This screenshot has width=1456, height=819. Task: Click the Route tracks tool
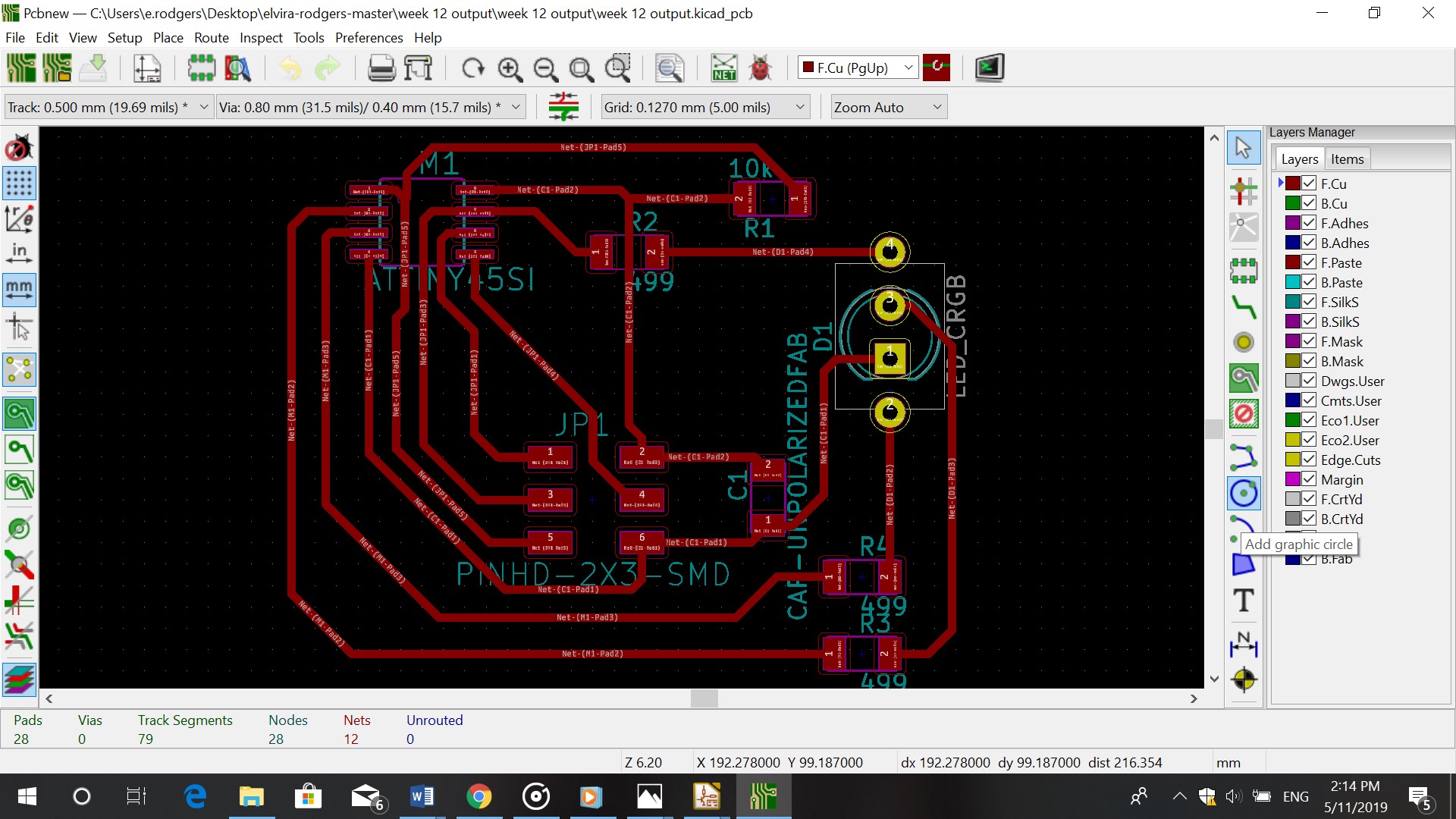(x=1244, y=306)
